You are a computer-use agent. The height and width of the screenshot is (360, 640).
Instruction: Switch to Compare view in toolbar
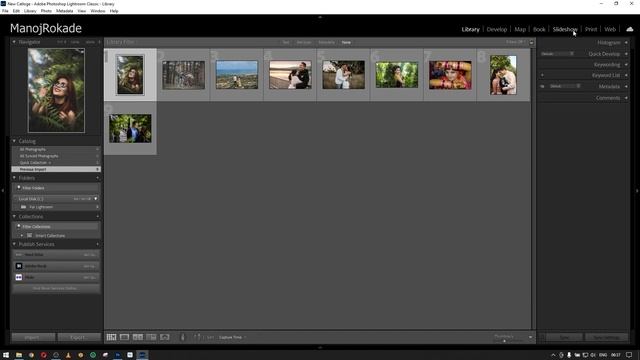click(138, 337)
